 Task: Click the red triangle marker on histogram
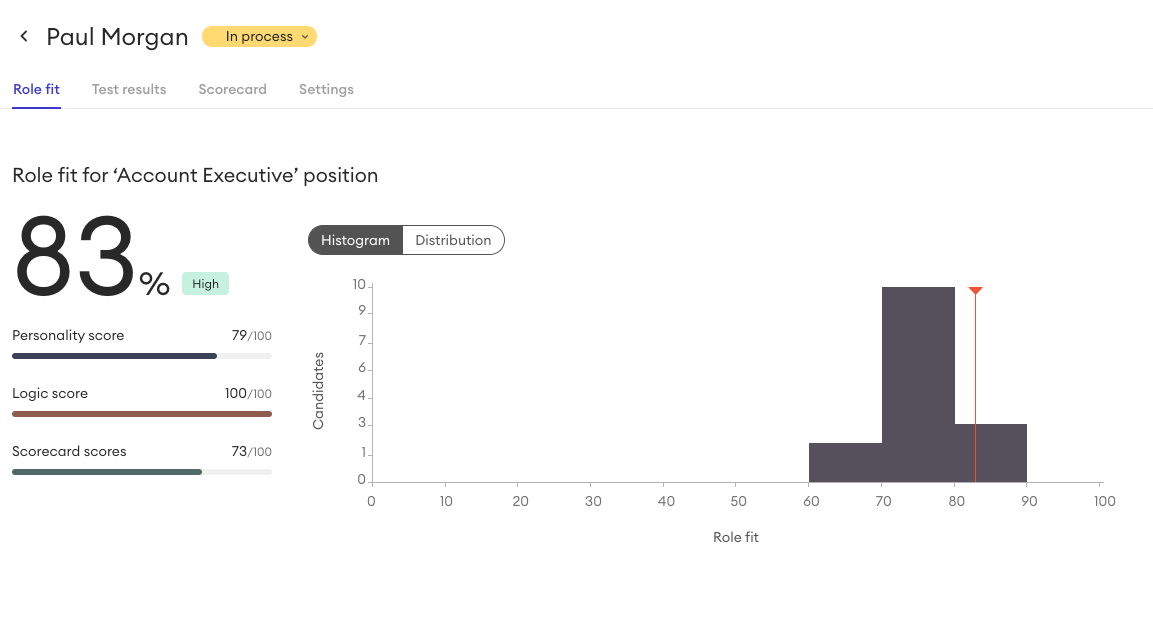pyautogui.click(x=975, y=291)
